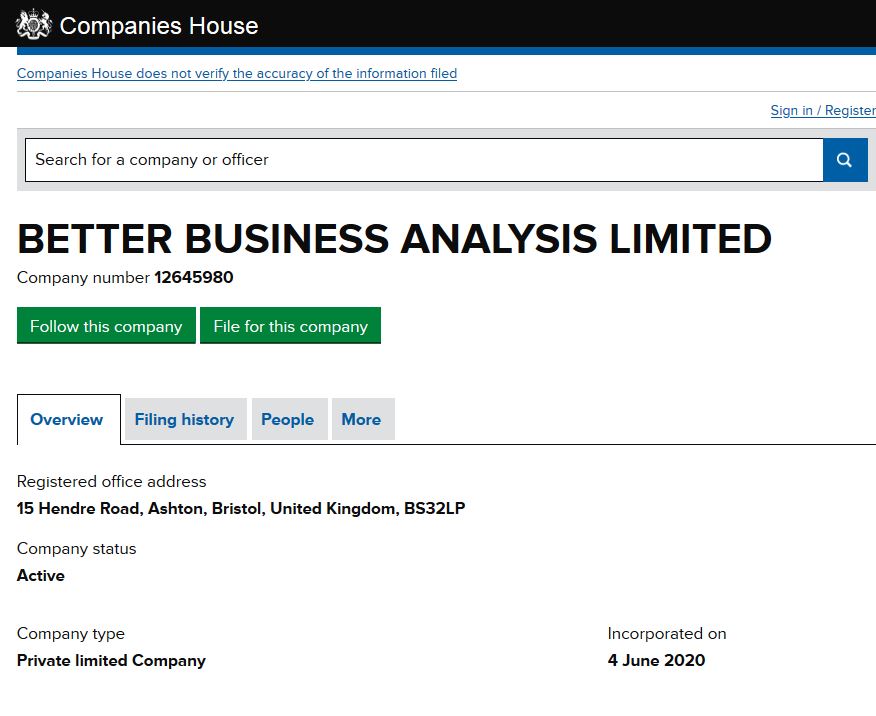Image resolution: width=876 pixels, height=716 pixels.
Task: Switch to the Filing history tab
Action: tap(184, 419)
